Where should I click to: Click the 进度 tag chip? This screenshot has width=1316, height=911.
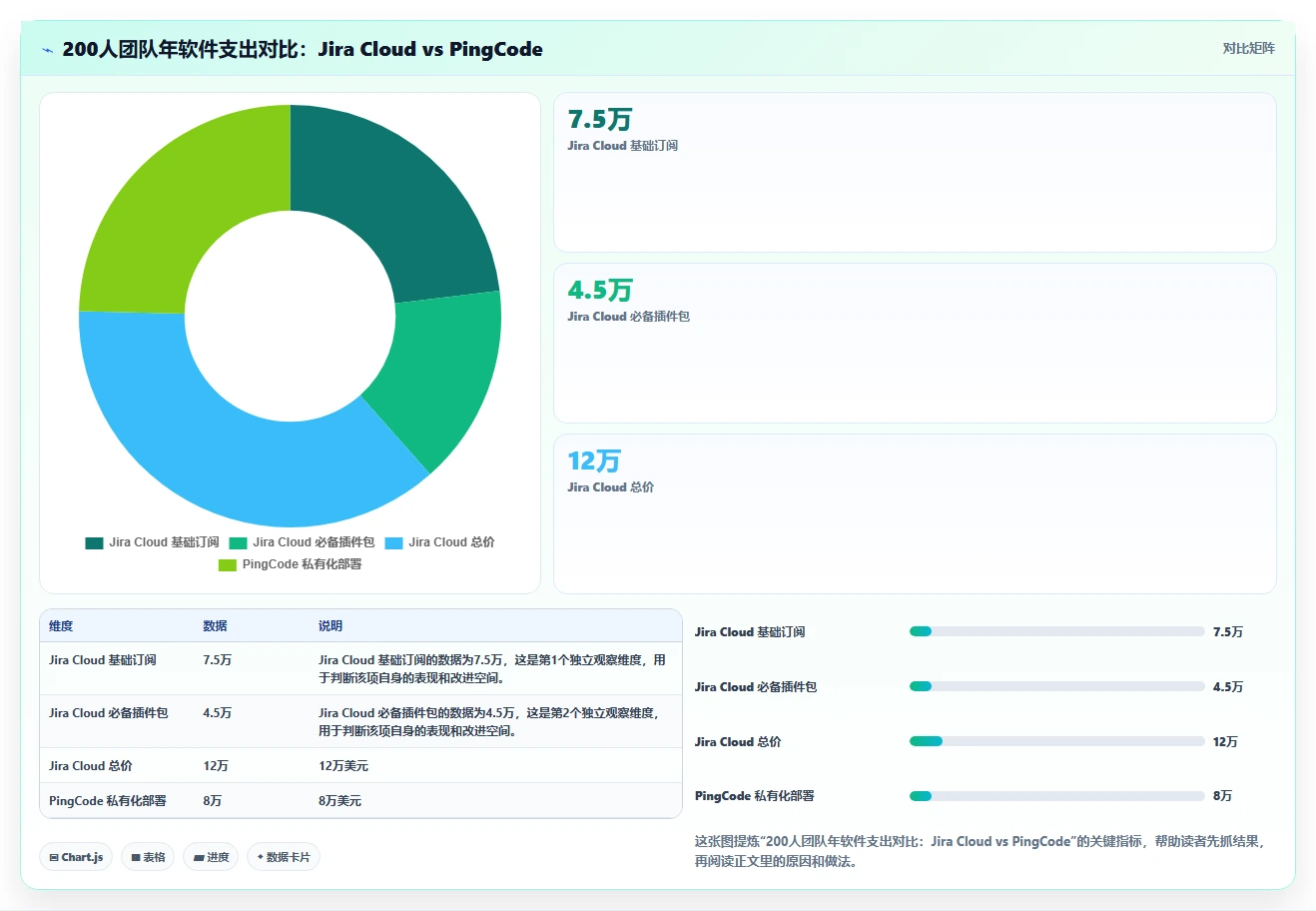pos(211,857)
